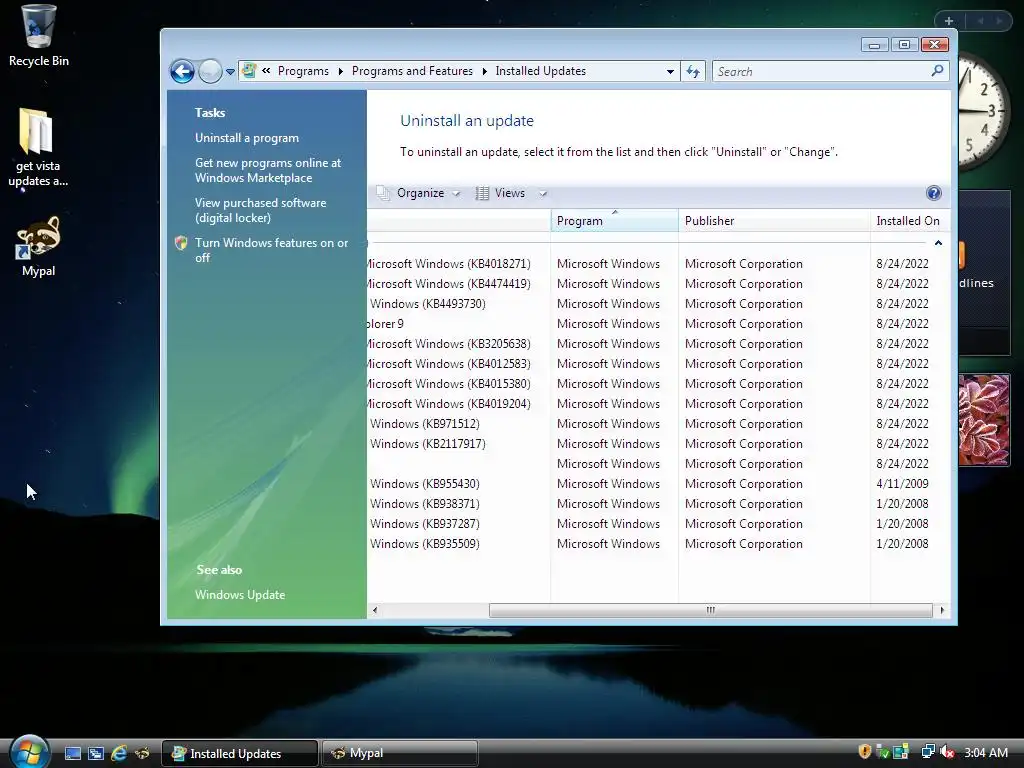Sort by the Program column header

(614, 221)
